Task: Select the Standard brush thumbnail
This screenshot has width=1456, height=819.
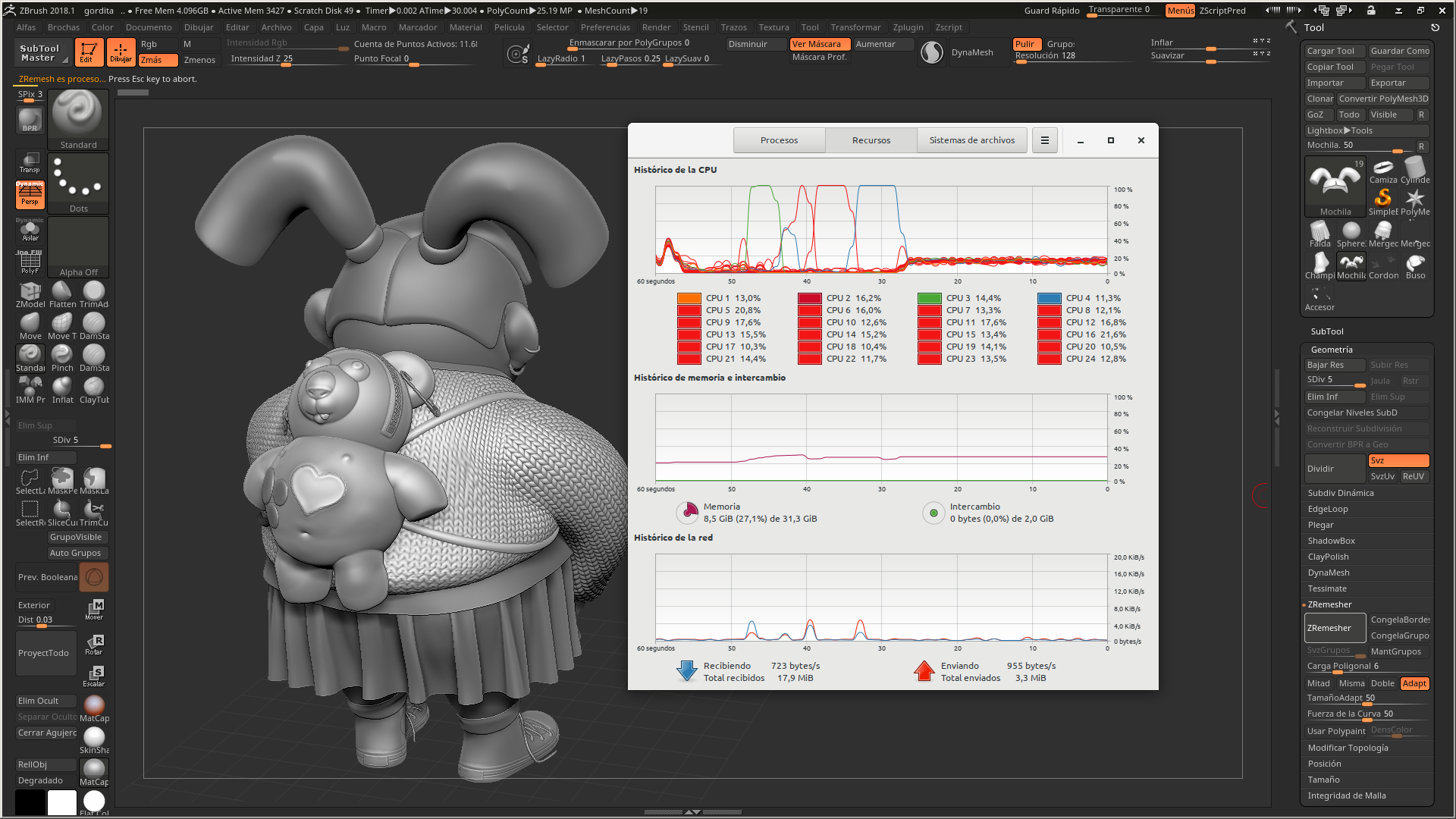Action: (78, 115)
